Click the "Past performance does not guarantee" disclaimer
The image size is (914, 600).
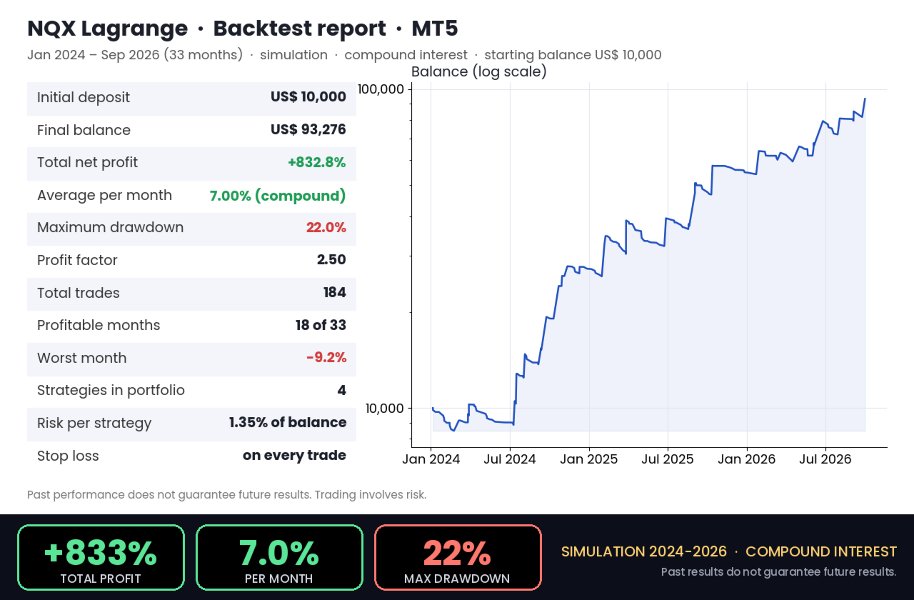[x=227, y=495]
